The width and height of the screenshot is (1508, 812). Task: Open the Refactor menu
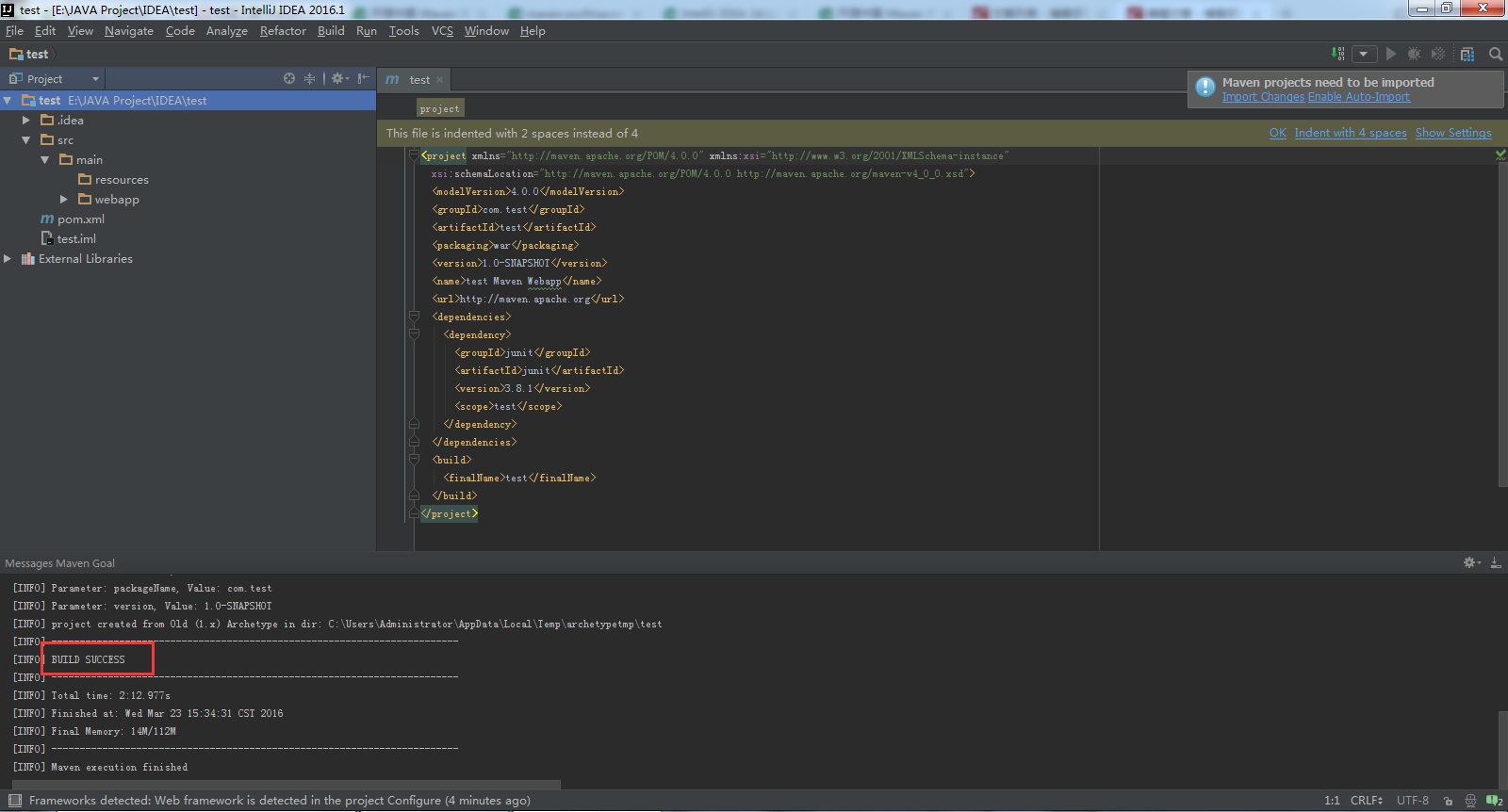283,30
